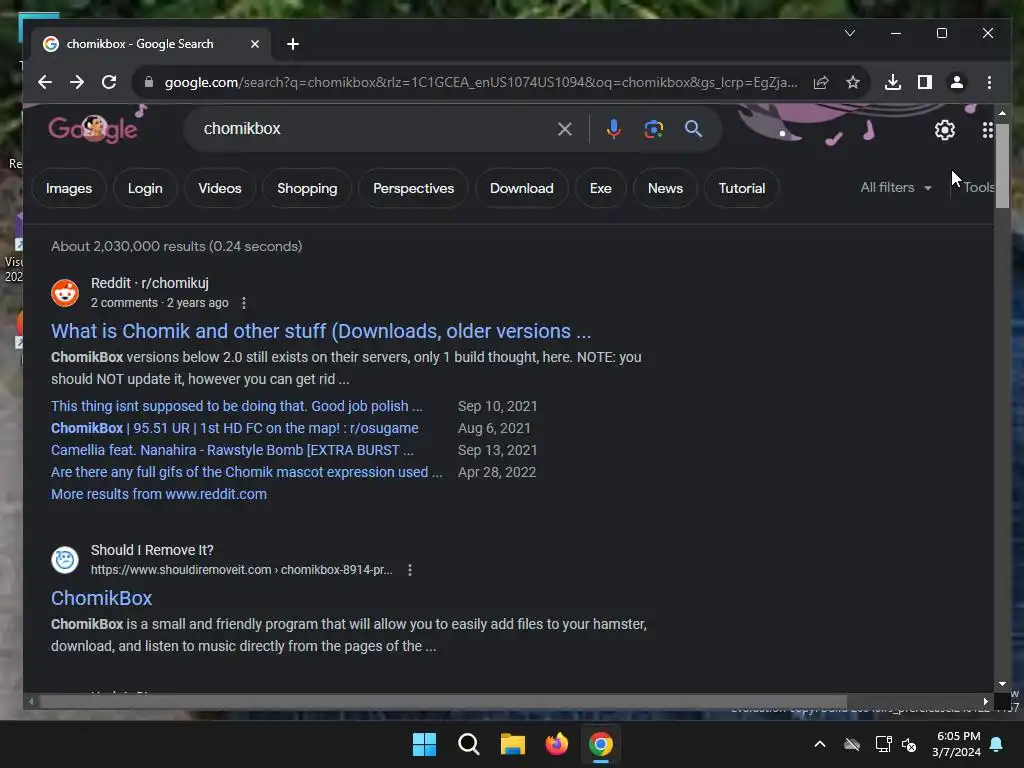Open More results from www.reddit.com
1024x768 pixels.
point(159,494)
